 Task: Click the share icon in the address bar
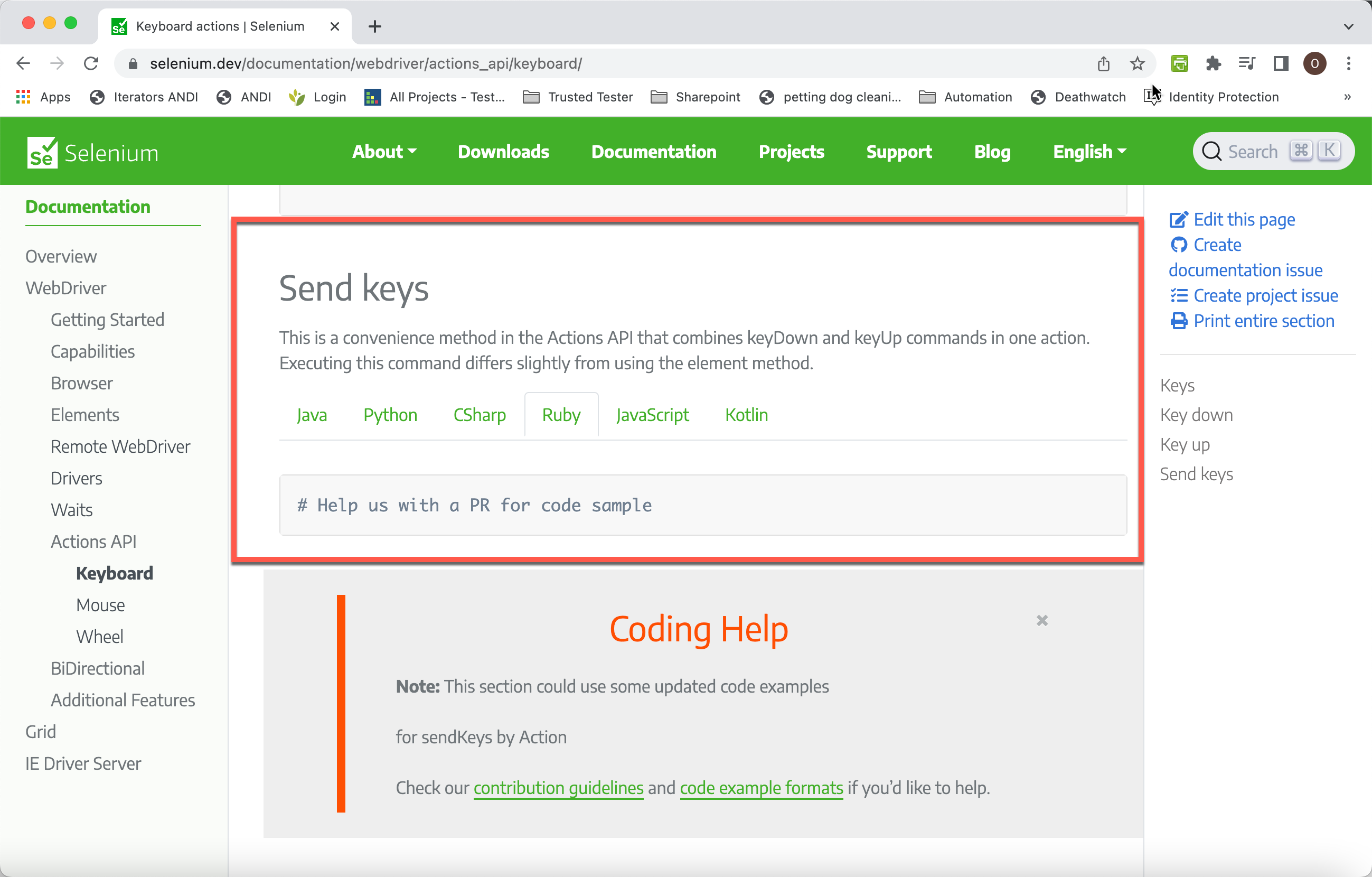pyautogui.click(x=1104, y=63)
